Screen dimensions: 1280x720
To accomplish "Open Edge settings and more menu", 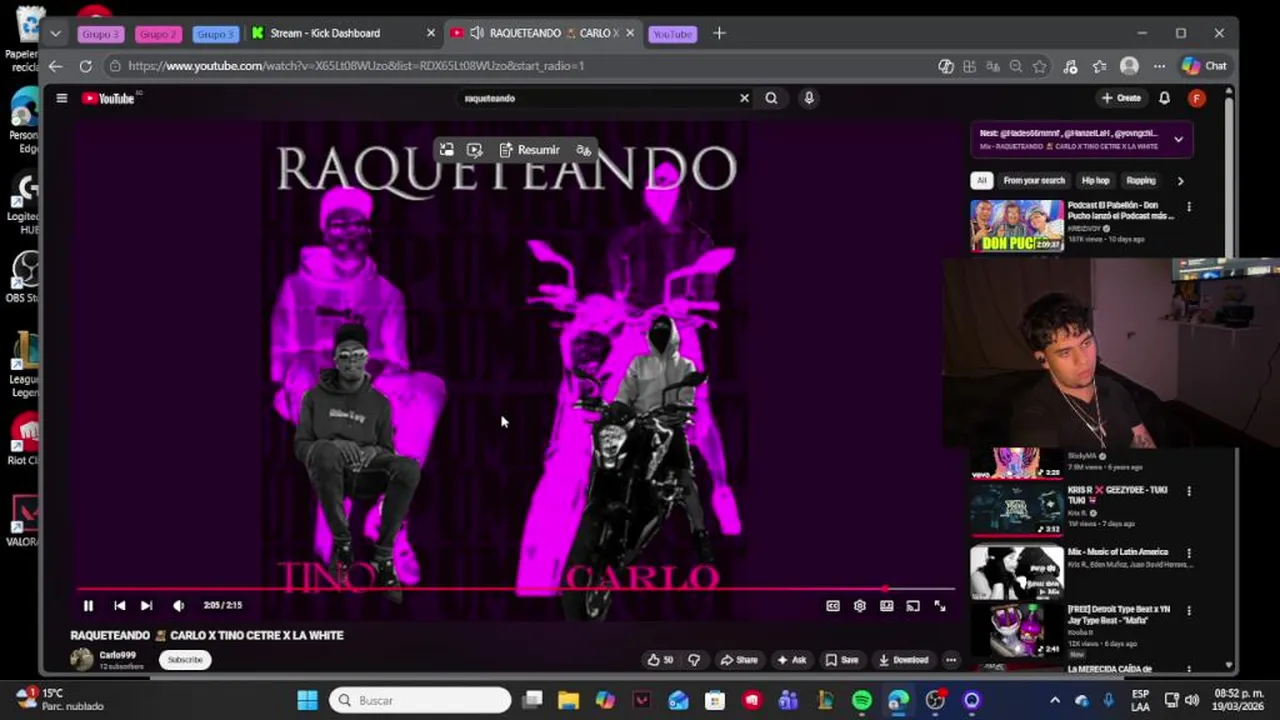I will (x=1159, y=66).
